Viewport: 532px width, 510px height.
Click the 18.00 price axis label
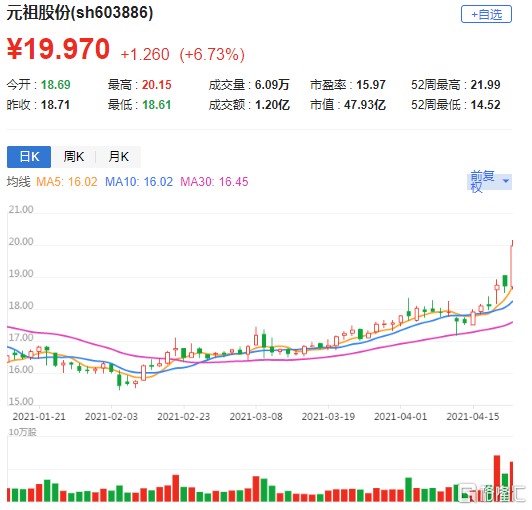pos(21,306)
